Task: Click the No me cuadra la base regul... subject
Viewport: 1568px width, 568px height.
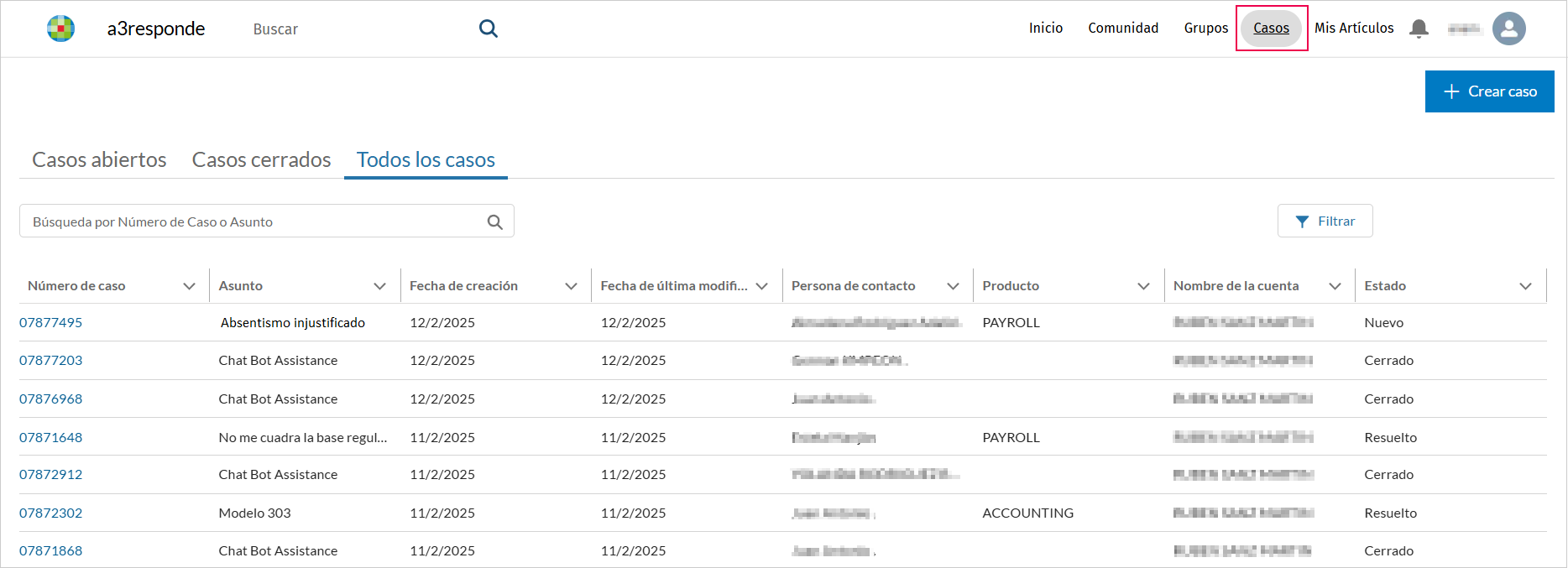Action: pyautogui.click(x=303, y=437)
